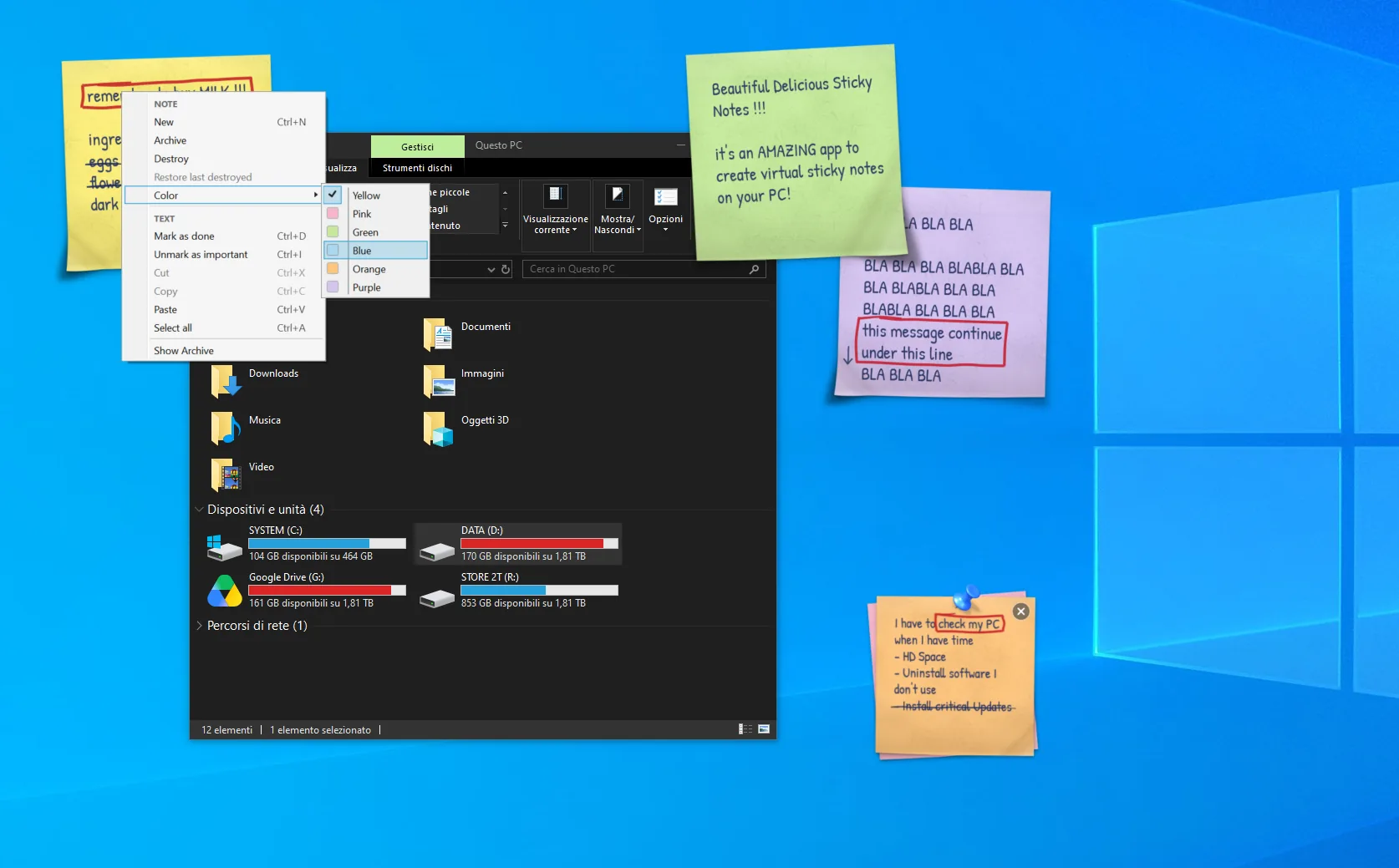Select the Immagini folder icon

pos(438,381)
